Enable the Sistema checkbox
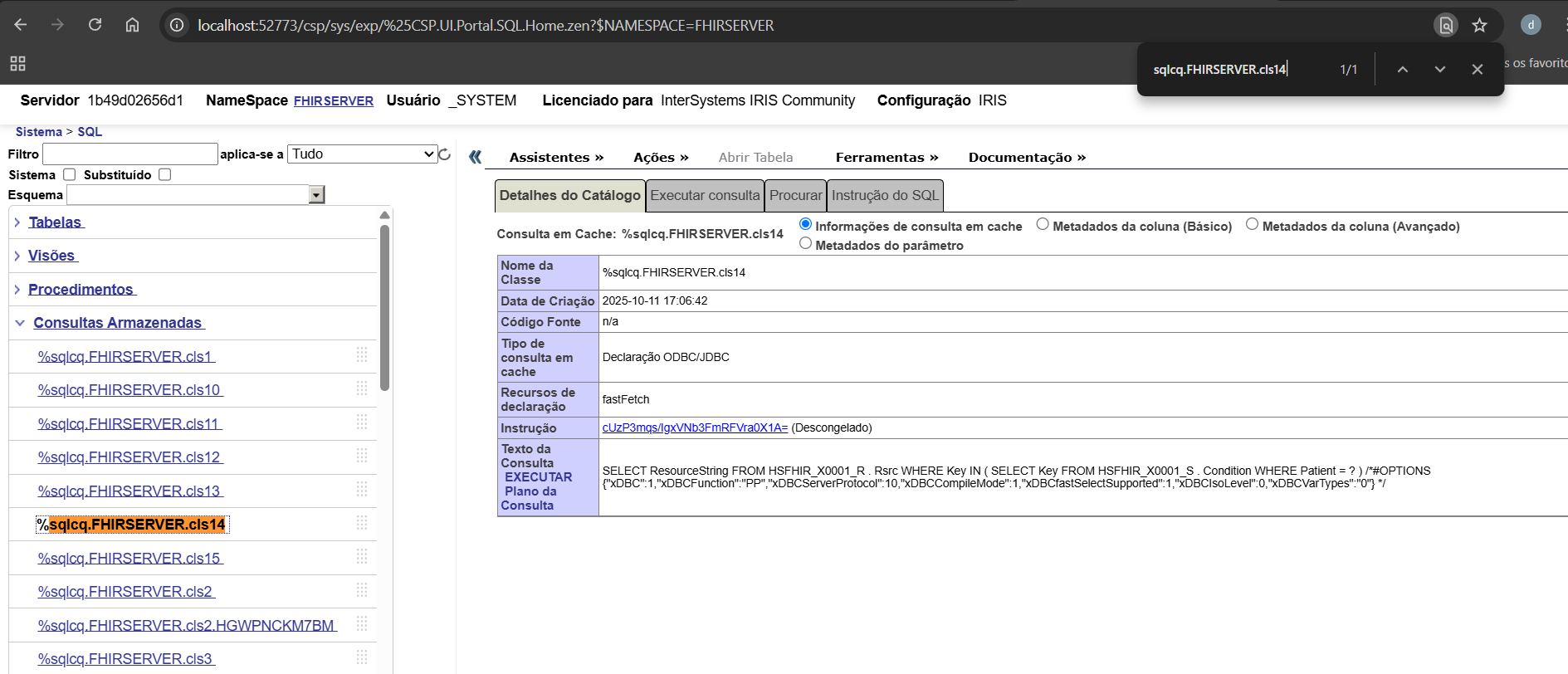 coord(70,174)
